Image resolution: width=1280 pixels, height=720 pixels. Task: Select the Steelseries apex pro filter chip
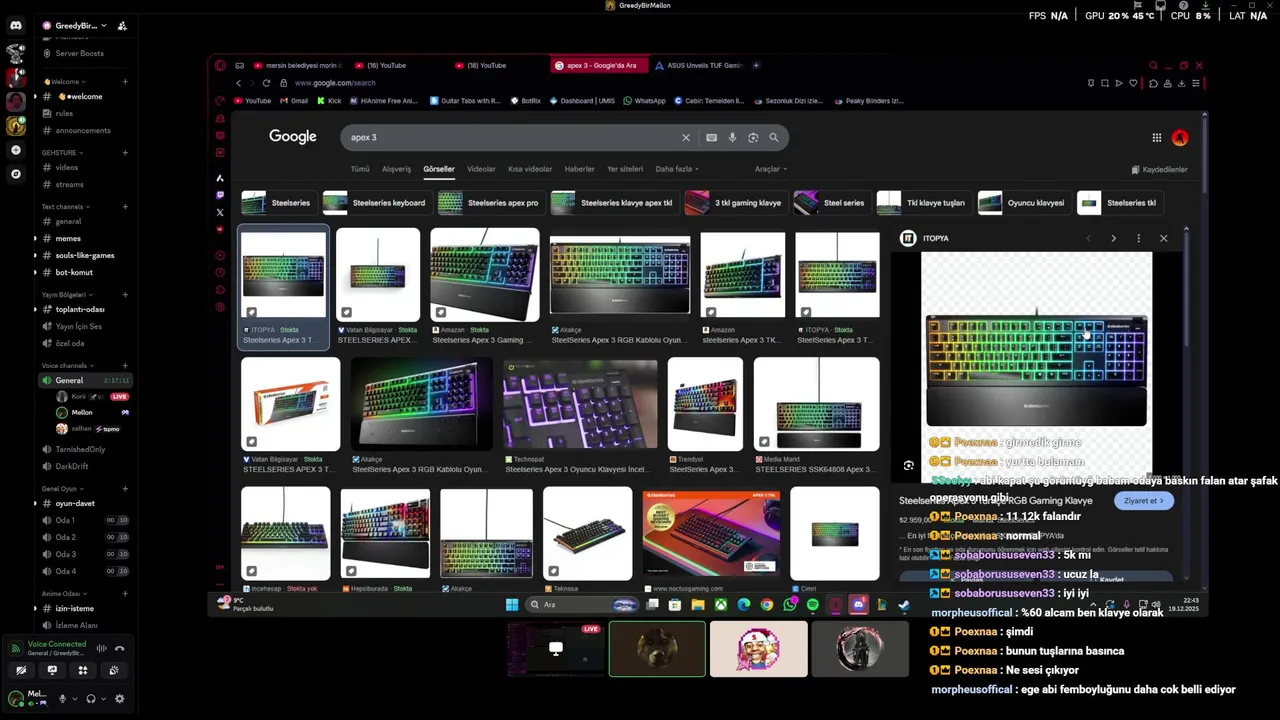coord(490,203)
